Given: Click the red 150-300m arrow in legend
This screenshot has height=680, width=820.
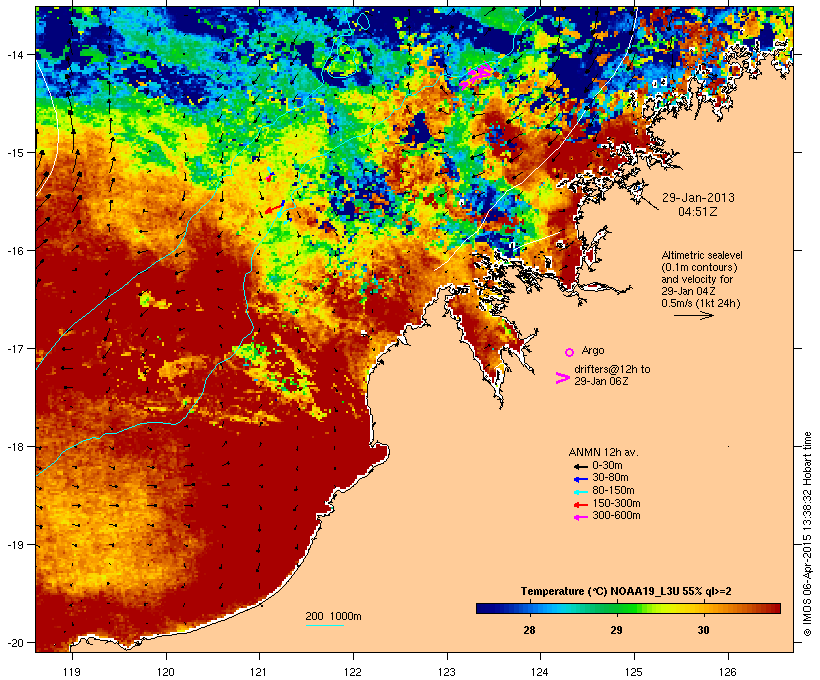Looking at the screenshot, I should point(580,505).
